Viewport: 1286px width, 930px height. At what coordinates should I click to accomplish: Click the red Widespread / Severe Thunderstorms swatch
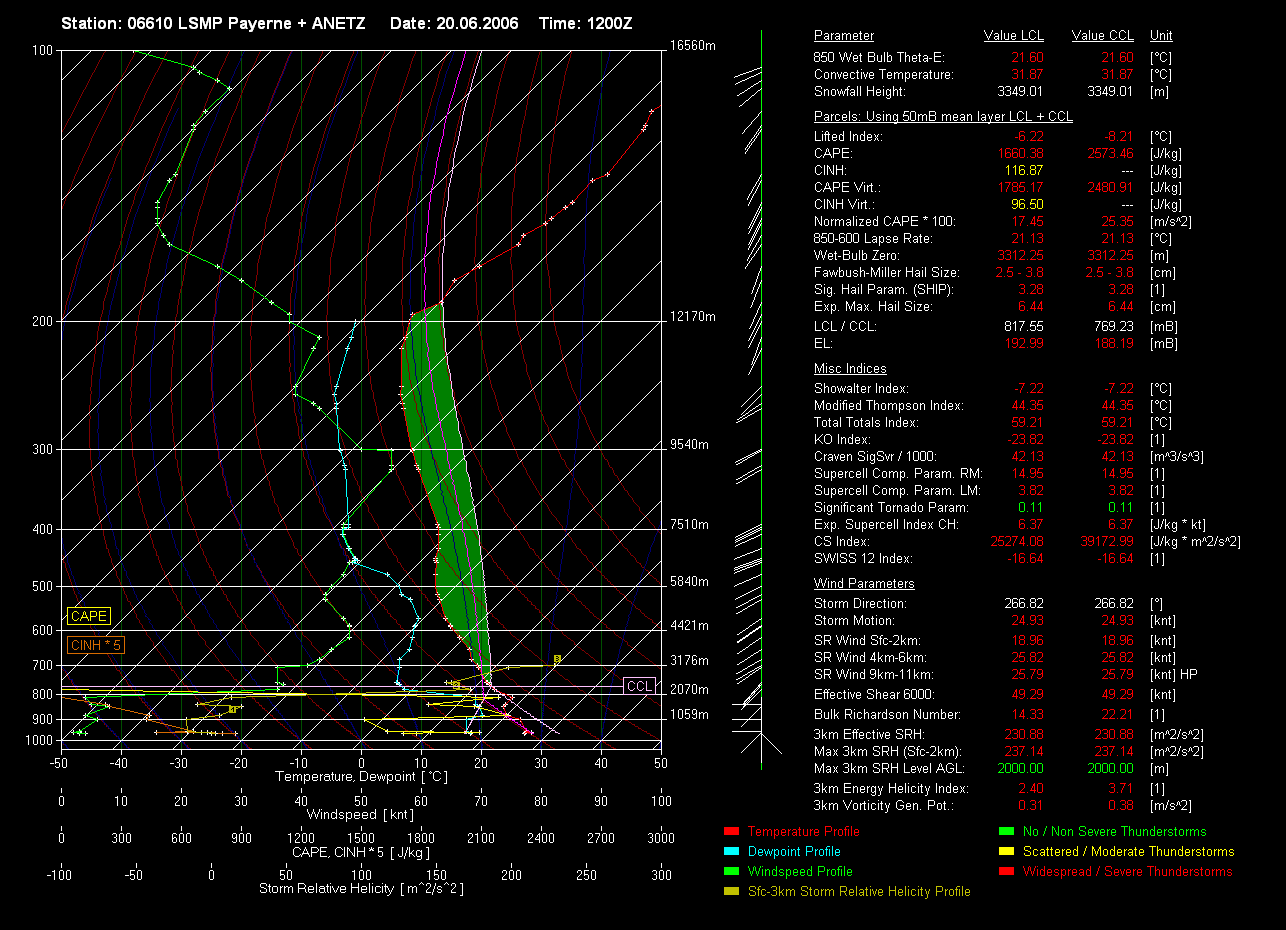point(1006,871)
